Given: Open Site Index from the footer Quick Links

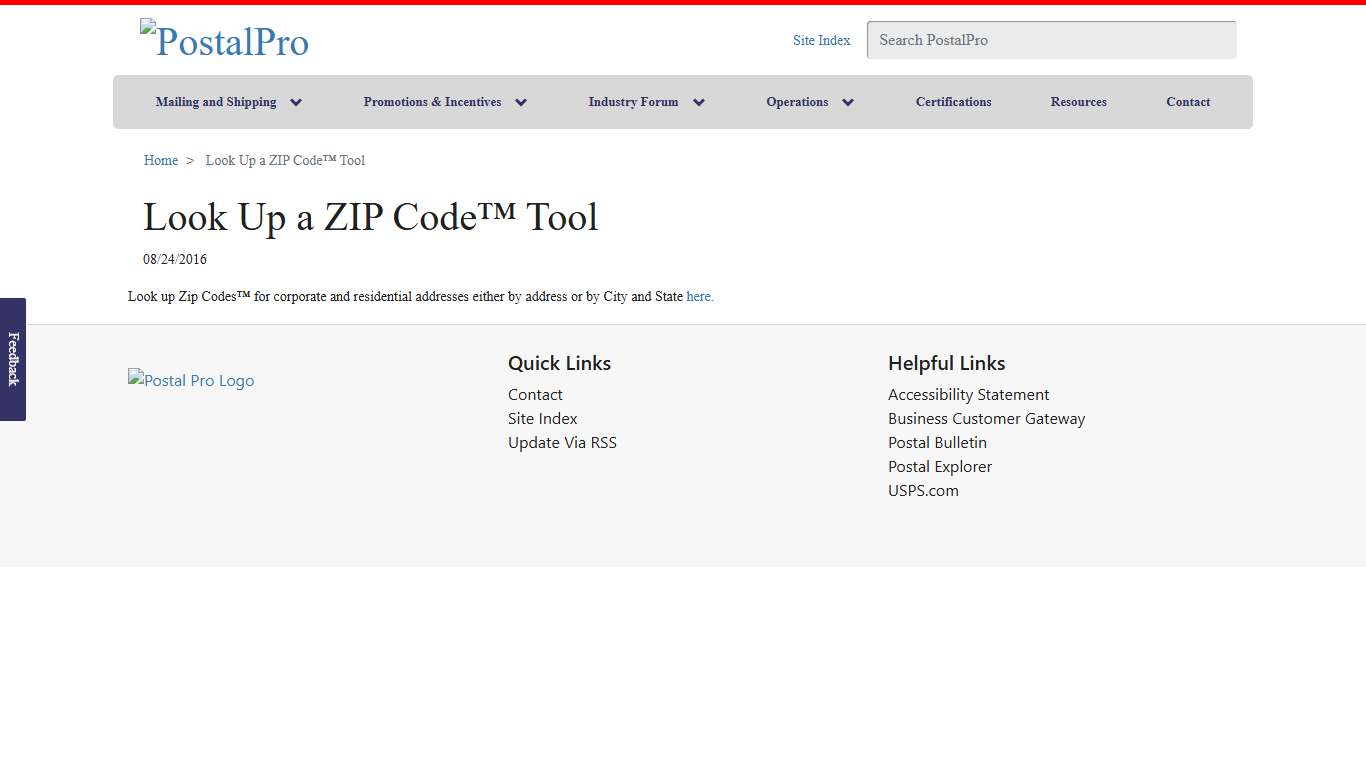Looking at the screenshot, I should pyautogui.click(x=542, y=418).
